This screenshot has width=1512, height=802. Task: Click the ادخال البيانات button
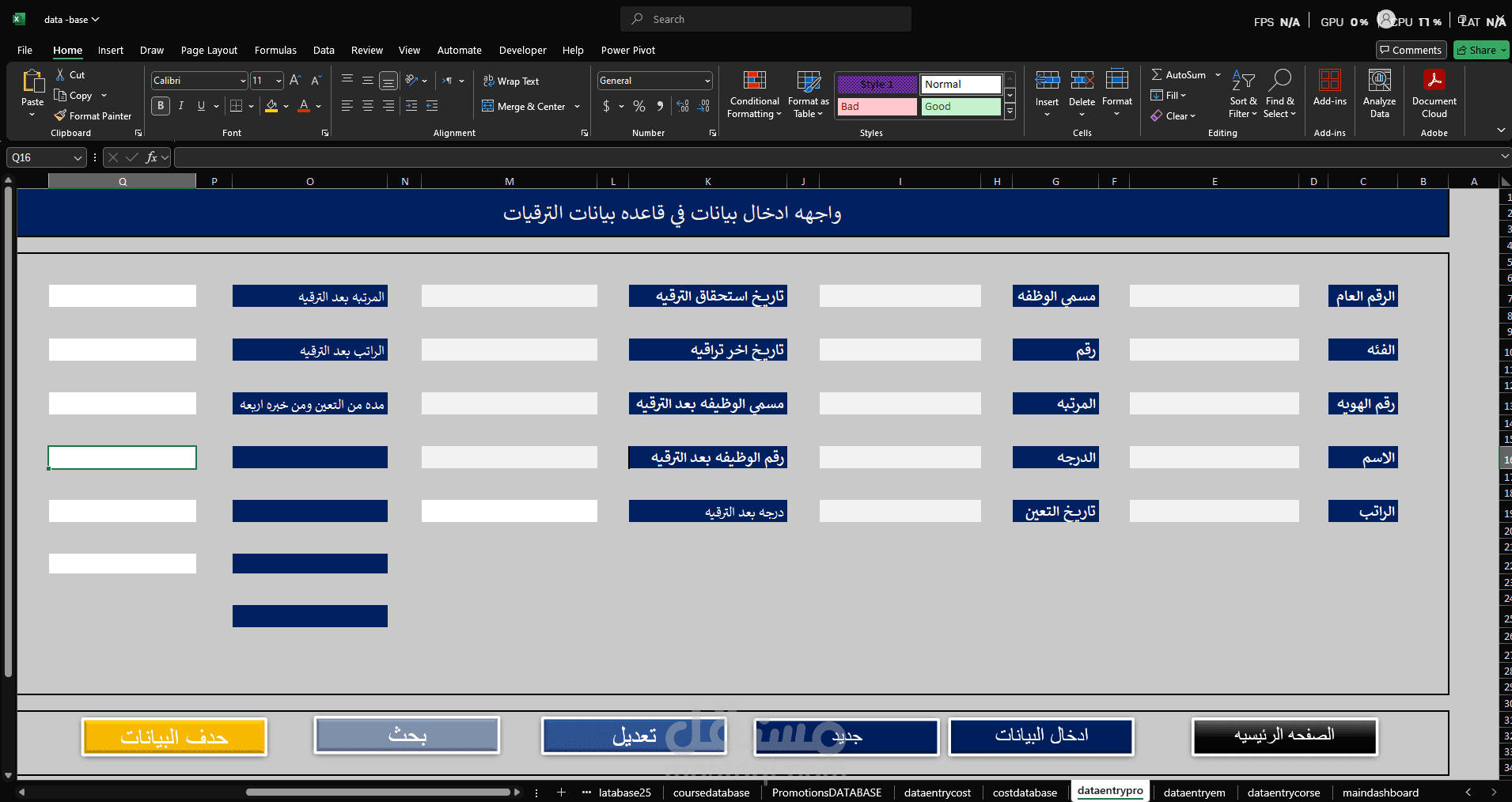(1041, 736)
